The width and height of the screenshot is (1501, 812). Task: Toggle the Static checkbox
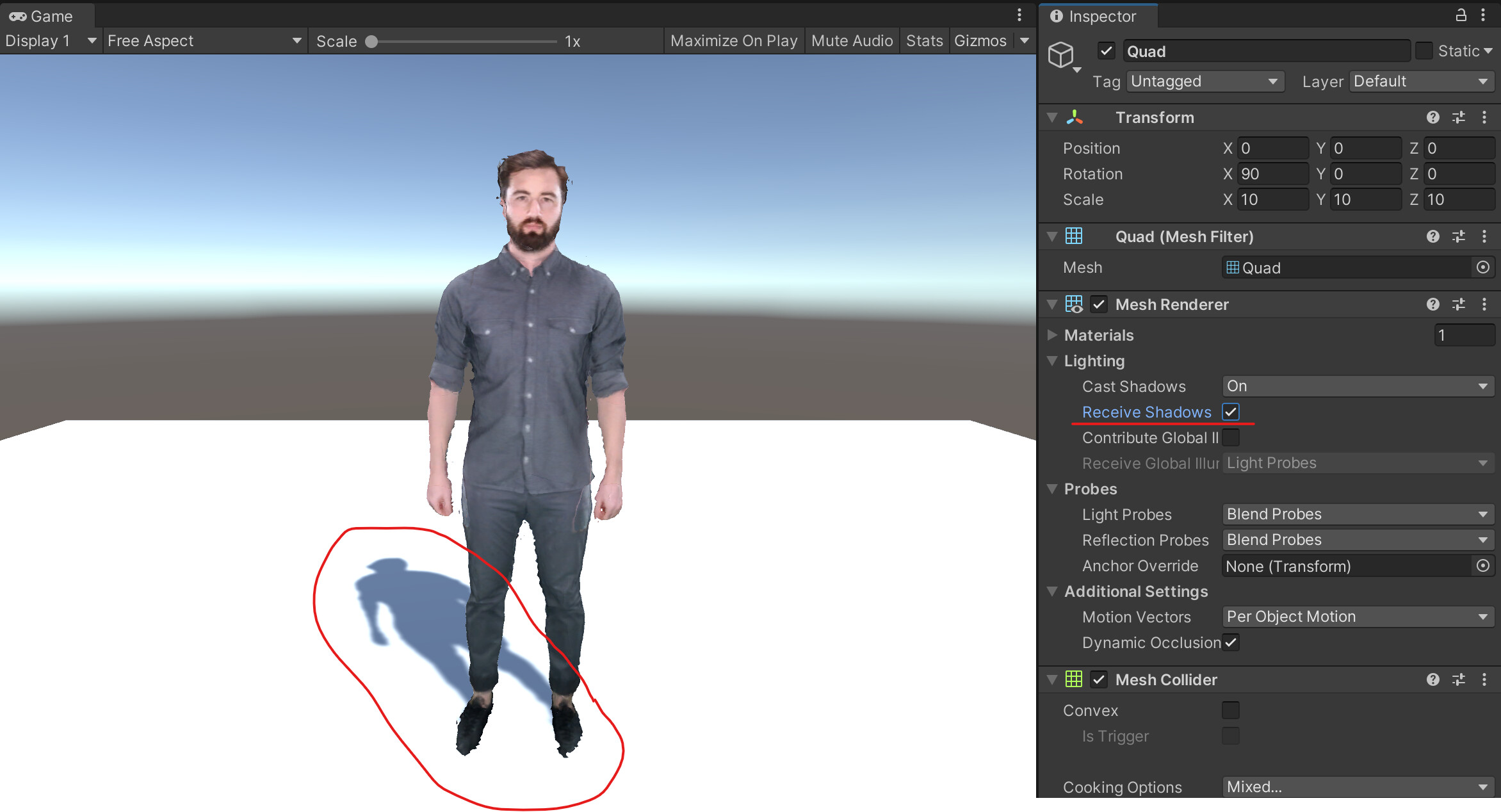point(1424,51)
